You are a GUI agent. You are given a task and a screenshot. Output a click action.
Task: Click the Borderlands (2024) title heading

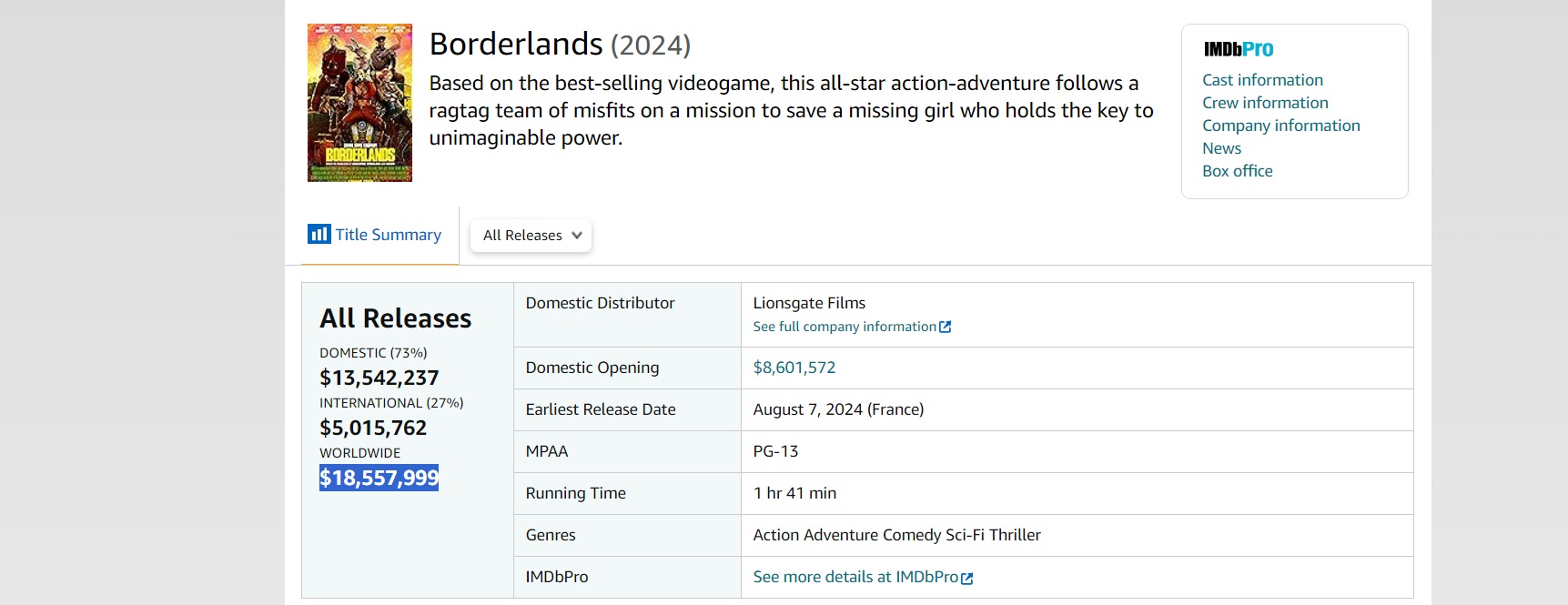[x=560, y=44]
